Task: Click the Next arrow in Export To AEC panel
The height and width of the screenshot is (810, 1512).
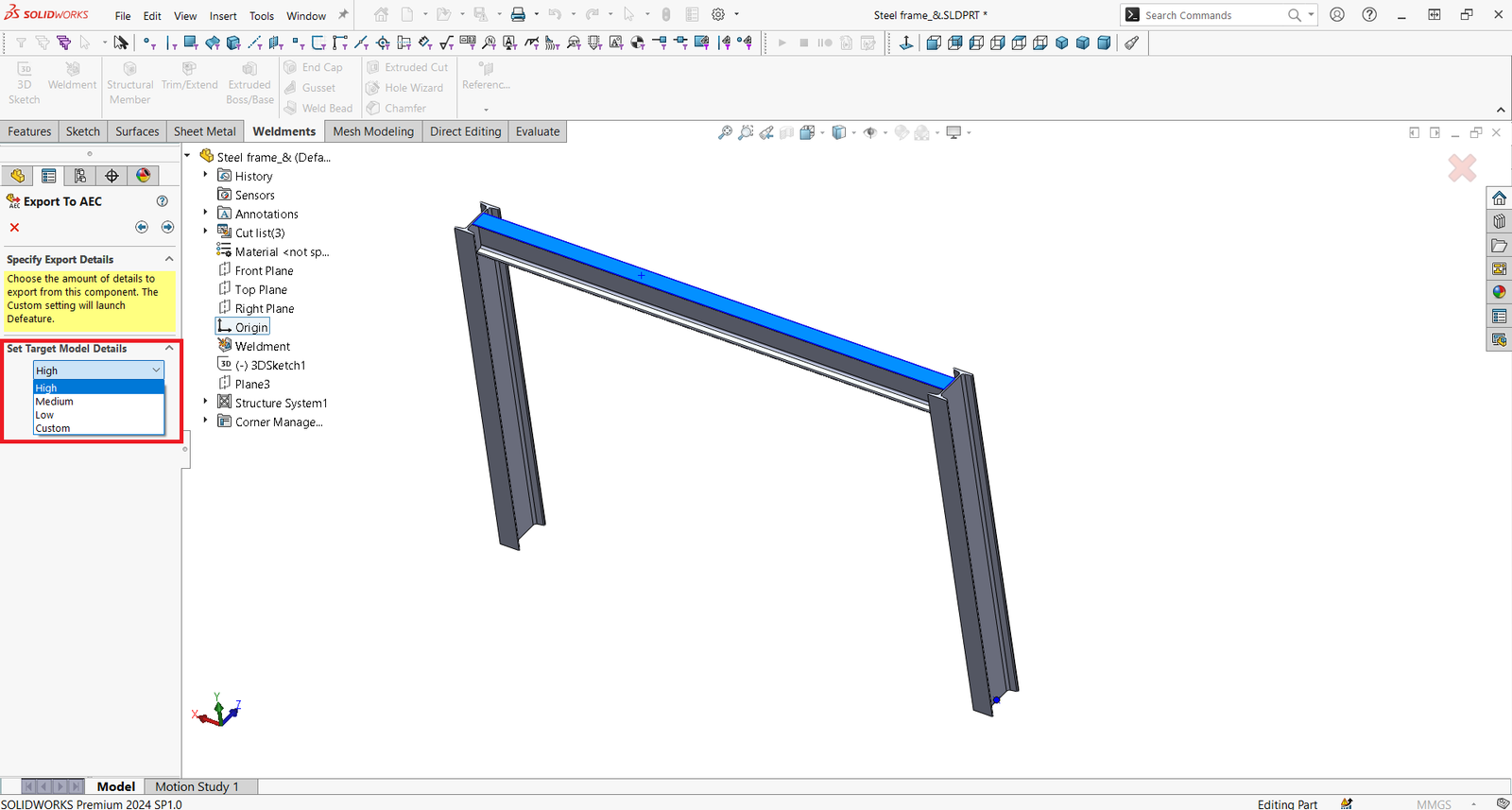Action: (167, 227)
